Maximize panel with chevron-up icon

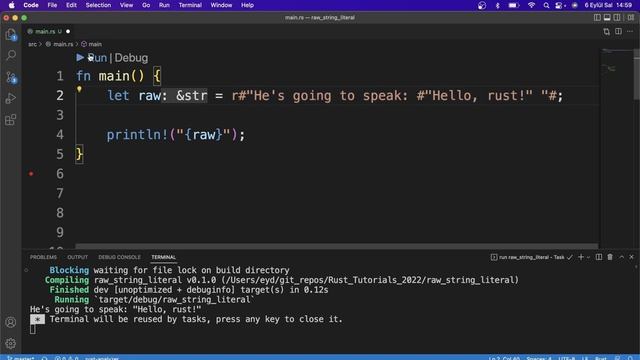[622, 257]
